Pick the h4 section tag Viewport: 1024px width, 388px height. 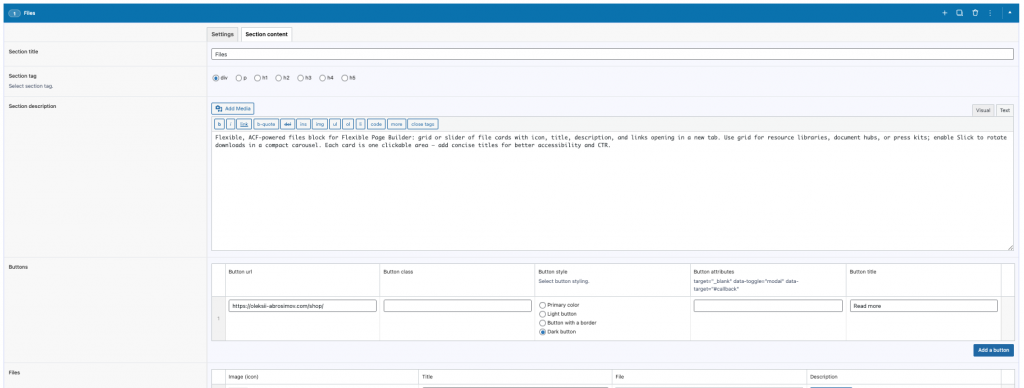pos(323,78)
